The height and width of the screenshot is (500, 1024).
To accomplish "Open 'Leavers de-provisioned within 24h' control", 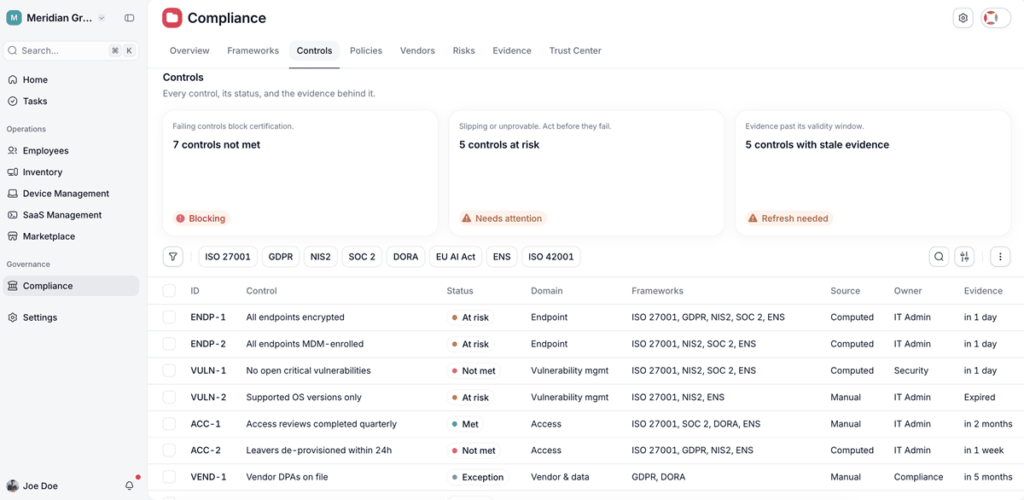I will pos(319,450).
